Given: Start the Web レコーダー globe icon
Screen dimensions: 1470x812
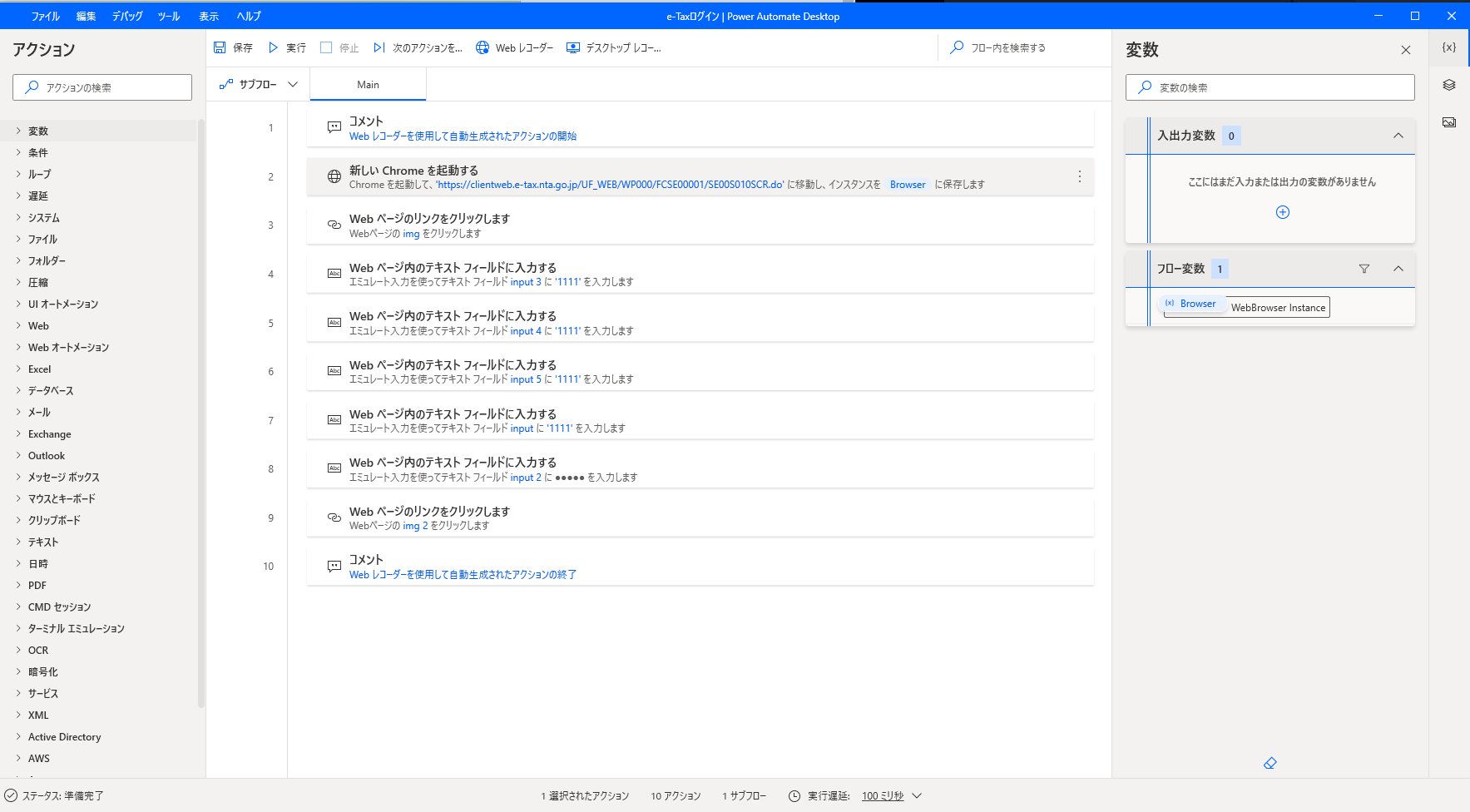Looking at the screenshot, I should [x=483, y=48].
